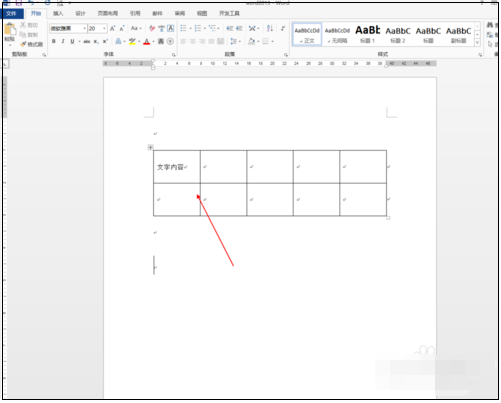Screen dimensions: 501x403
Task: Click the Increase Font Size icon
Action: [113, 28]
